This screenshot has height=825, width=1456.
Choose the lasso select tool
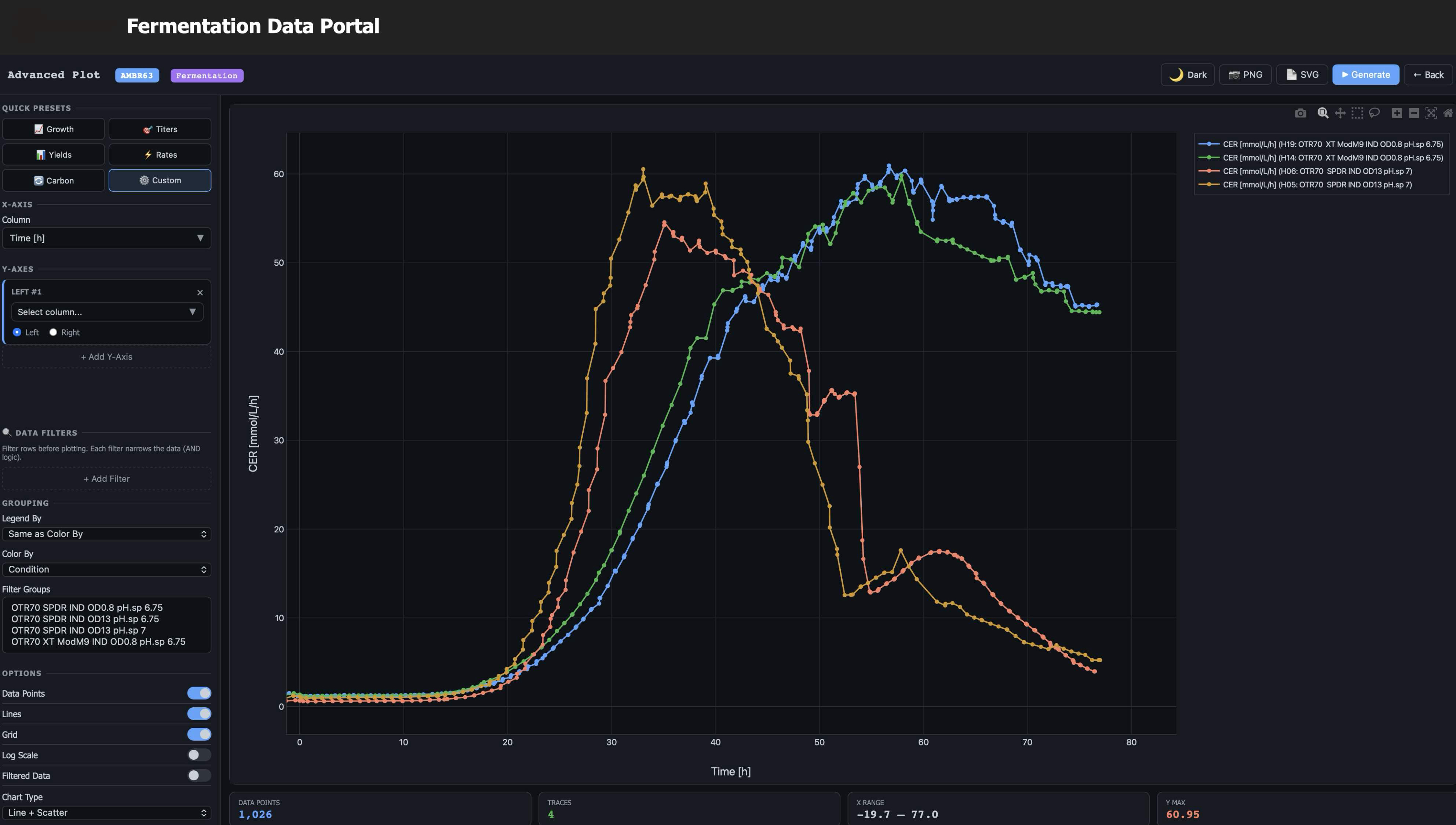point(1374,113)
